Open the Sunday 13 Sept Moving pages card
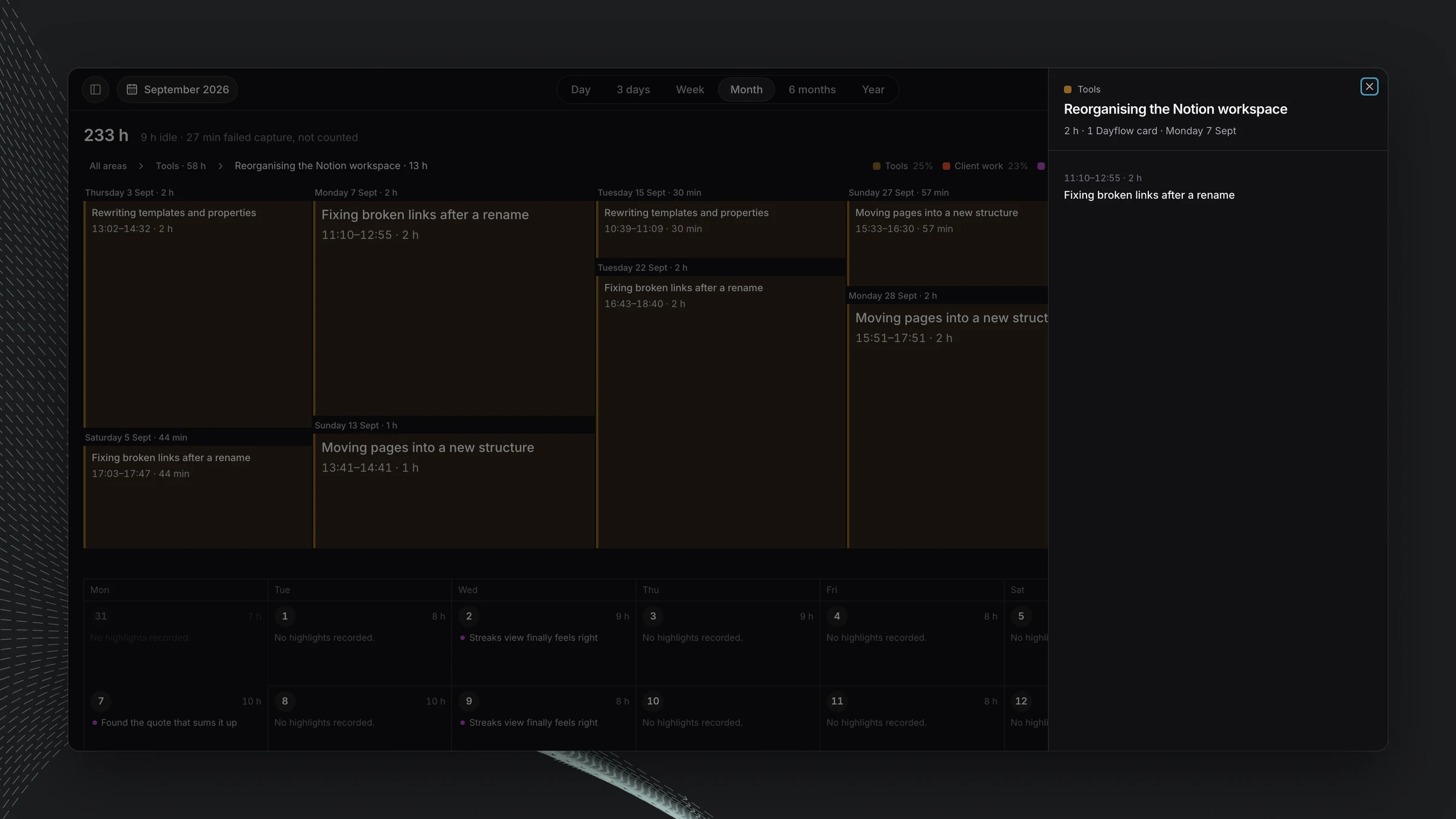The height and width of the screenshot is (819, 1456). [454, 491]
